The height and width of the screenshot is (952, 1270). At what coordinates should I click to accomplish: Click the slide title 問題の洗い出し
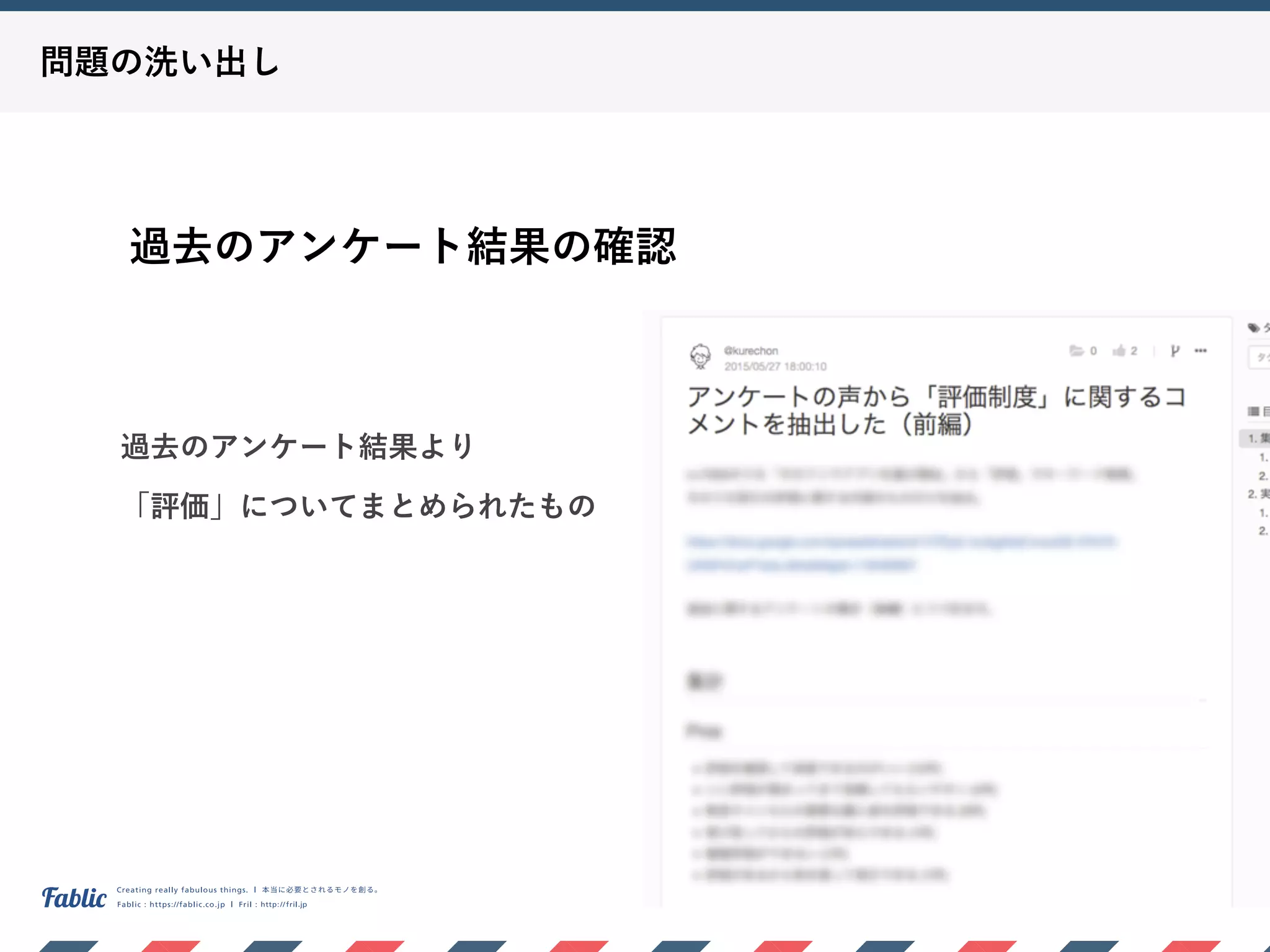click(161, 62)
